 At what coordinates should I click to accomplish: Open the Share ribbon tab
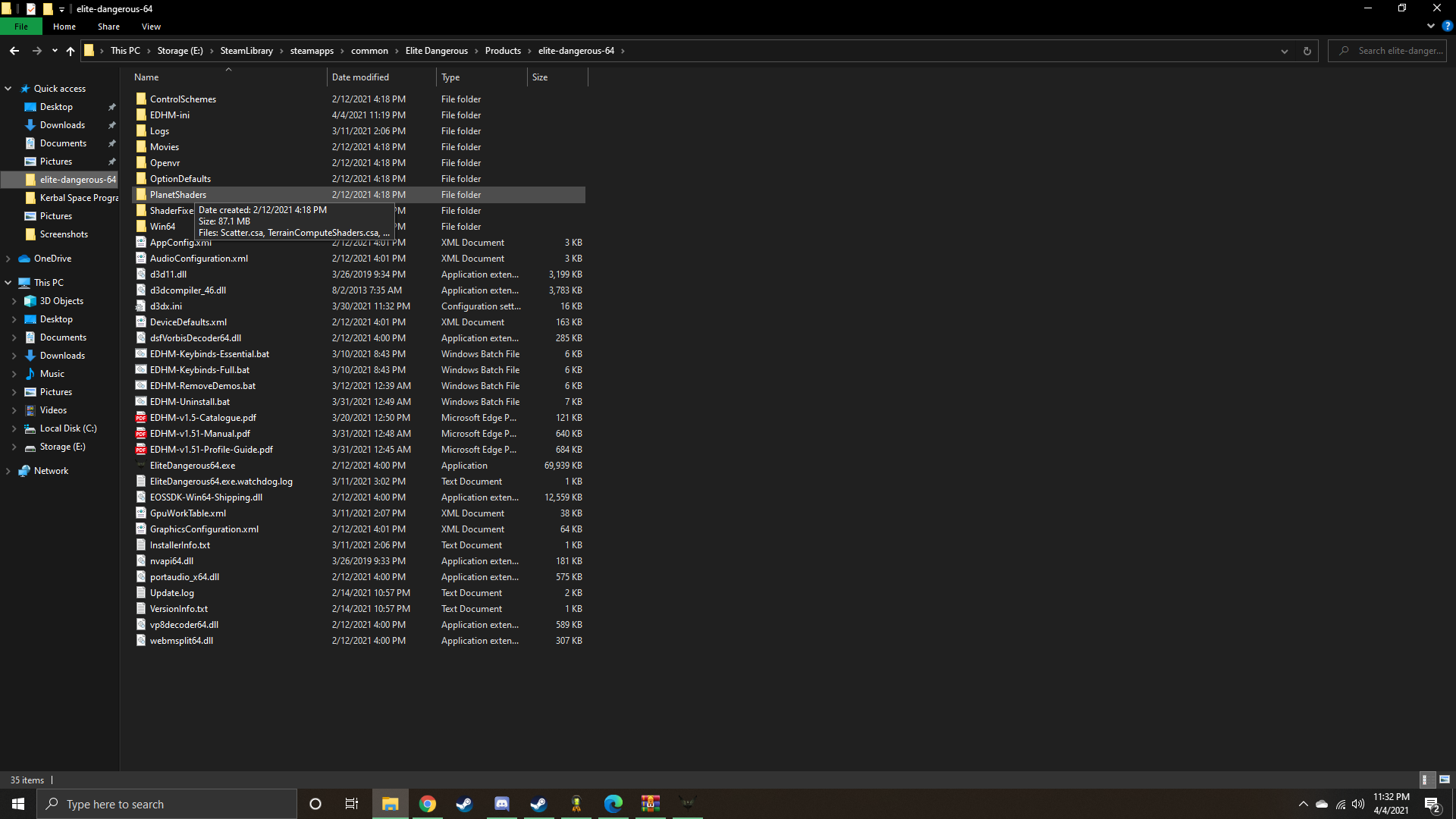pyautogui.click(x=108, y=27)
